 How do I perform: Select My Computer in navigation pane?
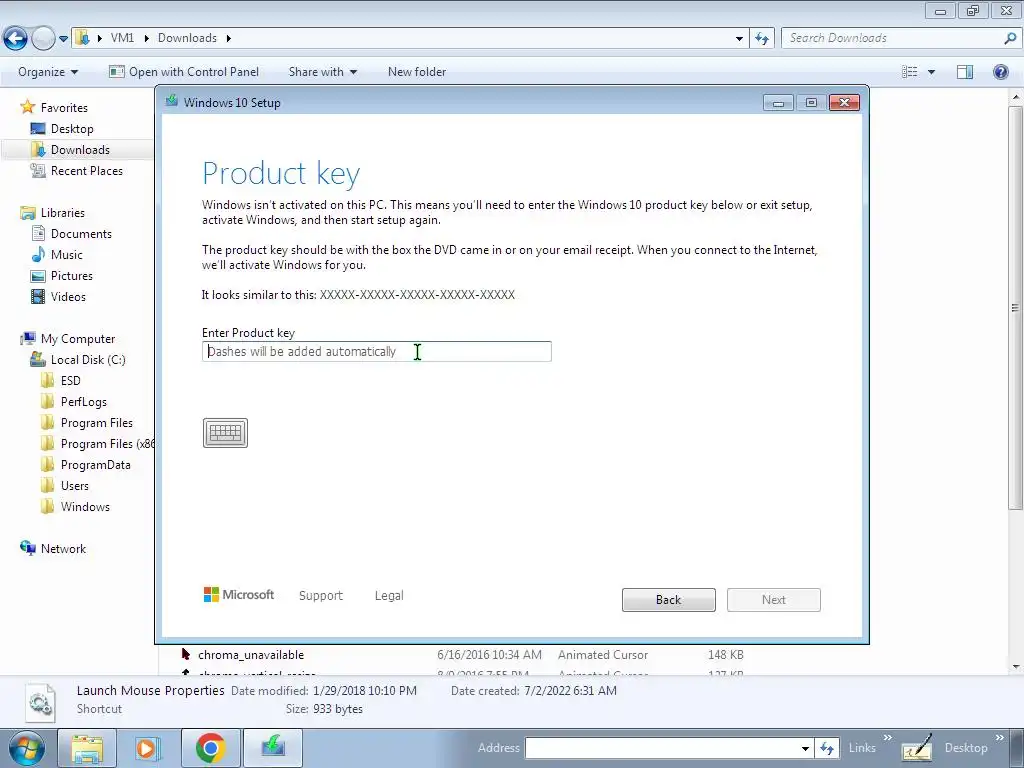pos(78,339)
